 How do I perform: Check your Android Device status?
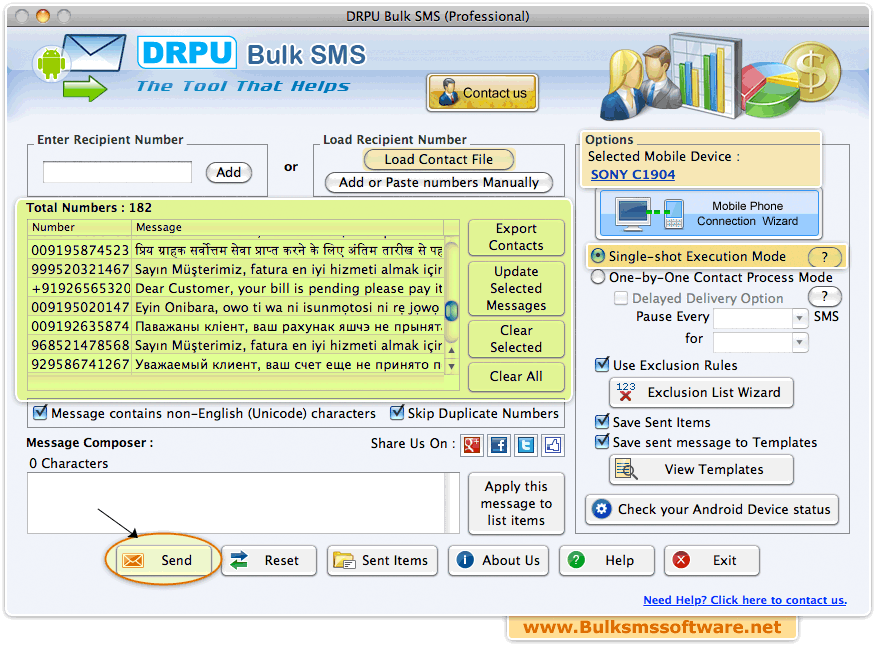tap(711, 509)
